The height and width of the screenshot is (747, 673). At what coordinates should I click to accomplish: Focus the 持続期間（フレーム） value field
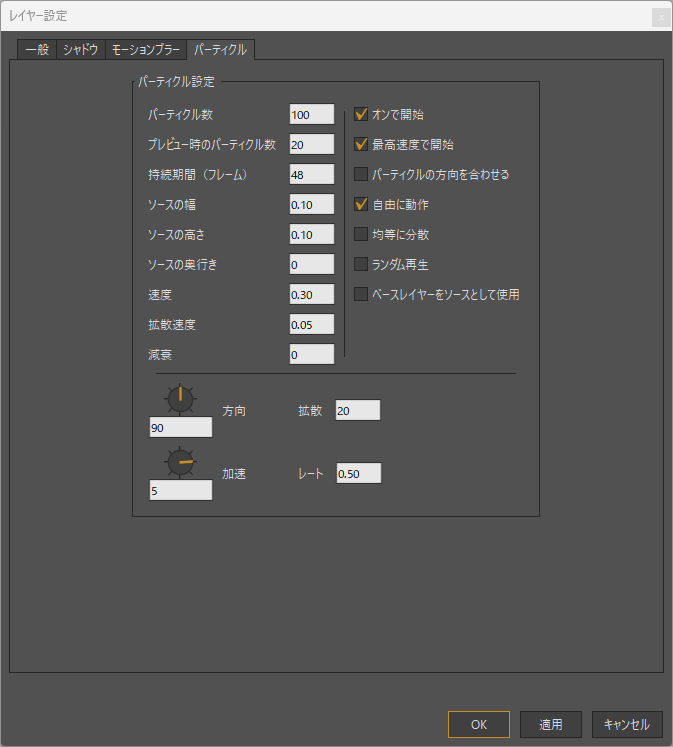point(311,175)
